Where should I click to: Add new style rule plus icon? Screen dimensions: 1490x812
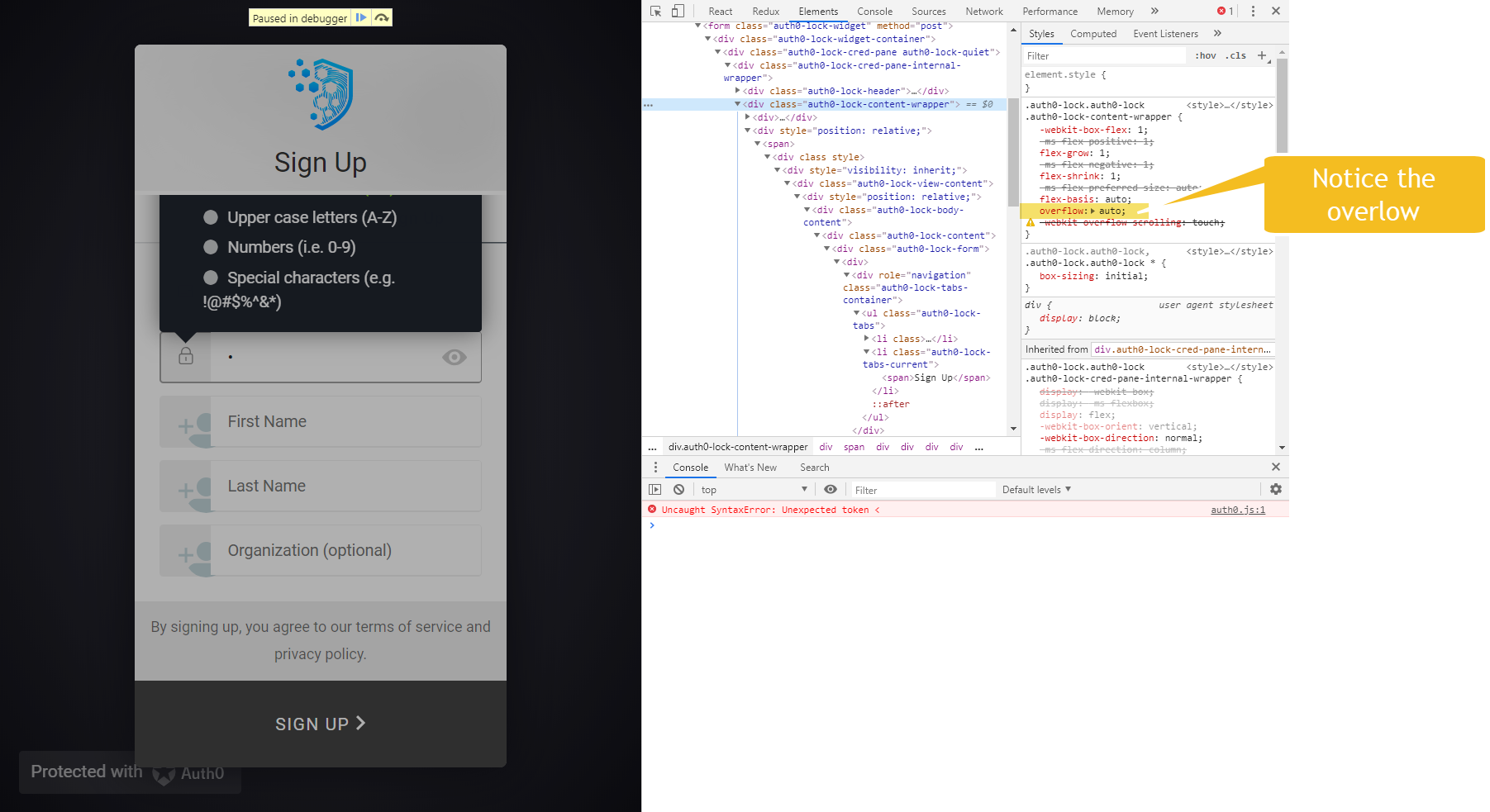pyautogui.click(x=1262, y=55)
